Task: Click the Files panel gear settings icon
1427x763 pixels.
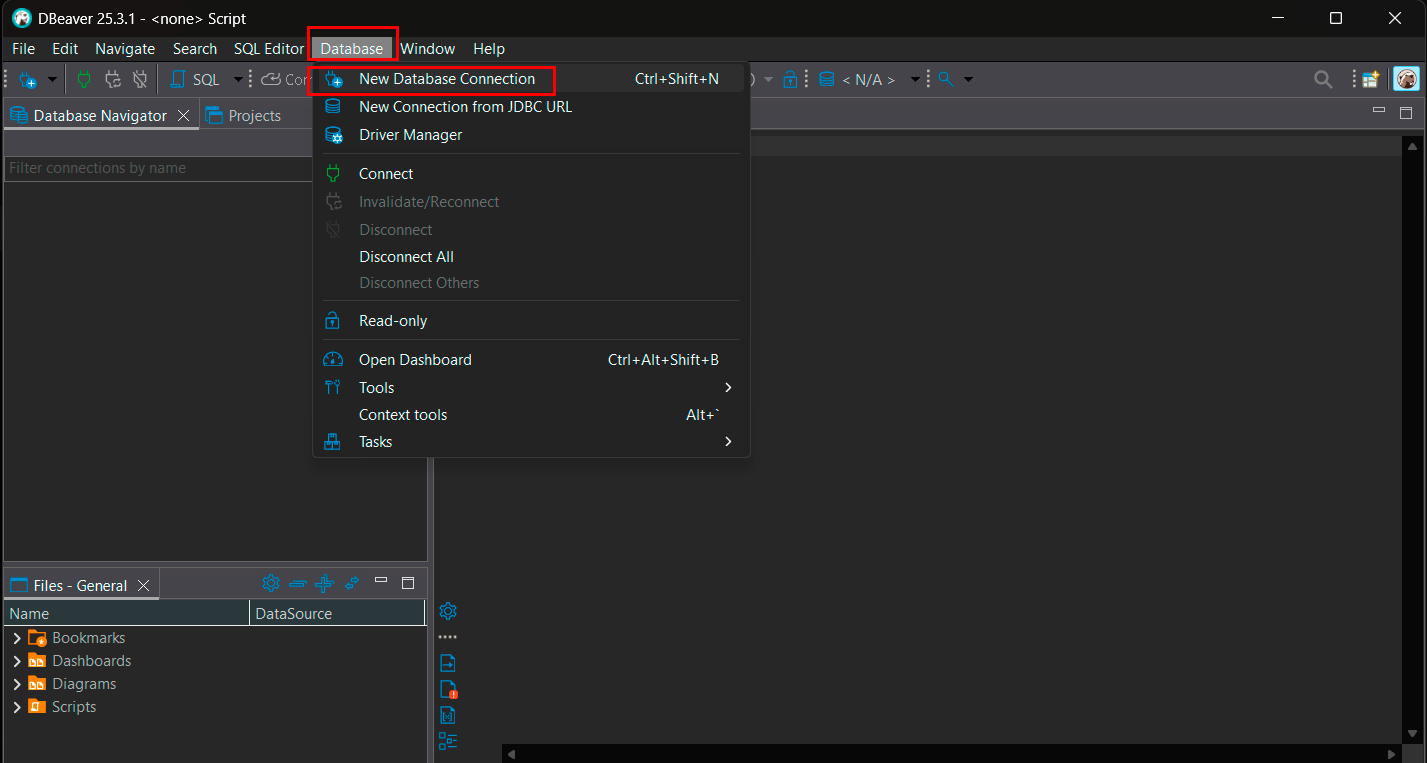Action: pyautogui.click(x=270, y=583)
